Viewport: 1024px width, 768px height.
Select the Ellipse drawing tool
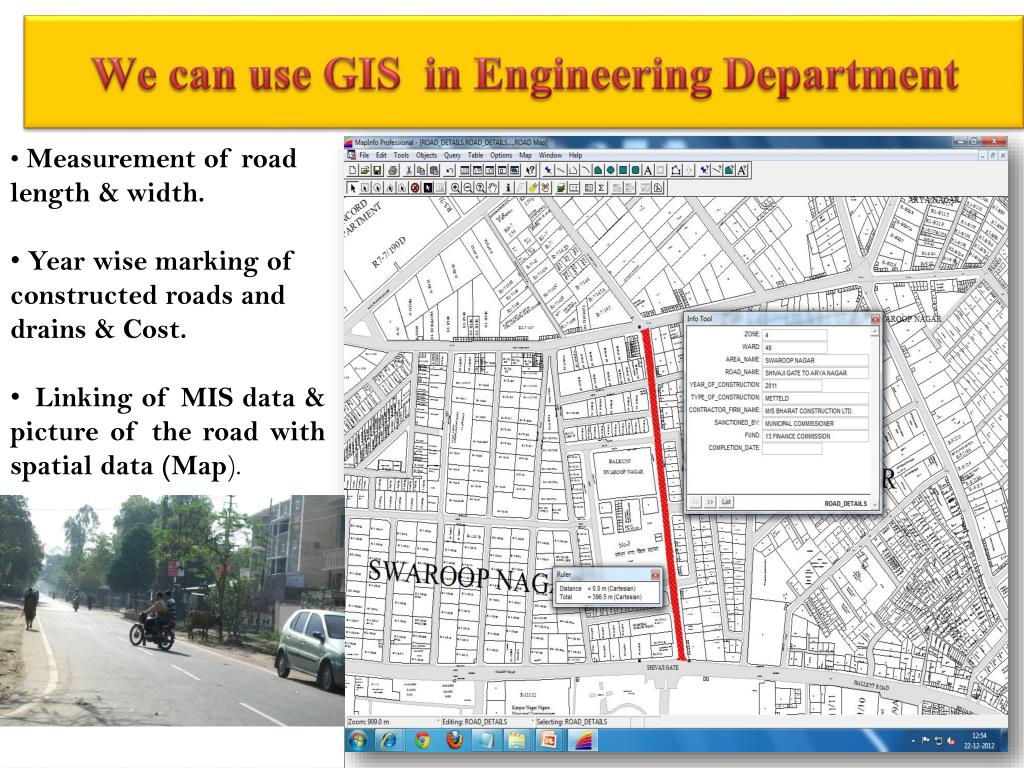coord(611,170)
